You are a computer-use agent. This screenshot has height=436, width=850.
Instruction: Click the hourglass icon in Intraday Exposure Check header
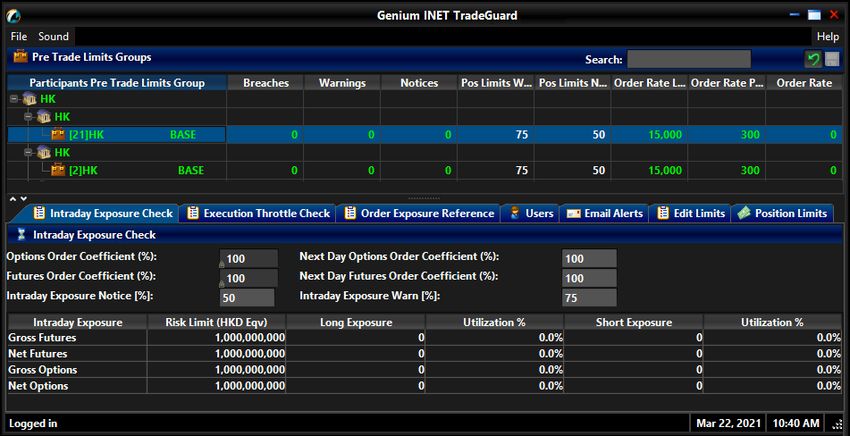pos(21,235)
